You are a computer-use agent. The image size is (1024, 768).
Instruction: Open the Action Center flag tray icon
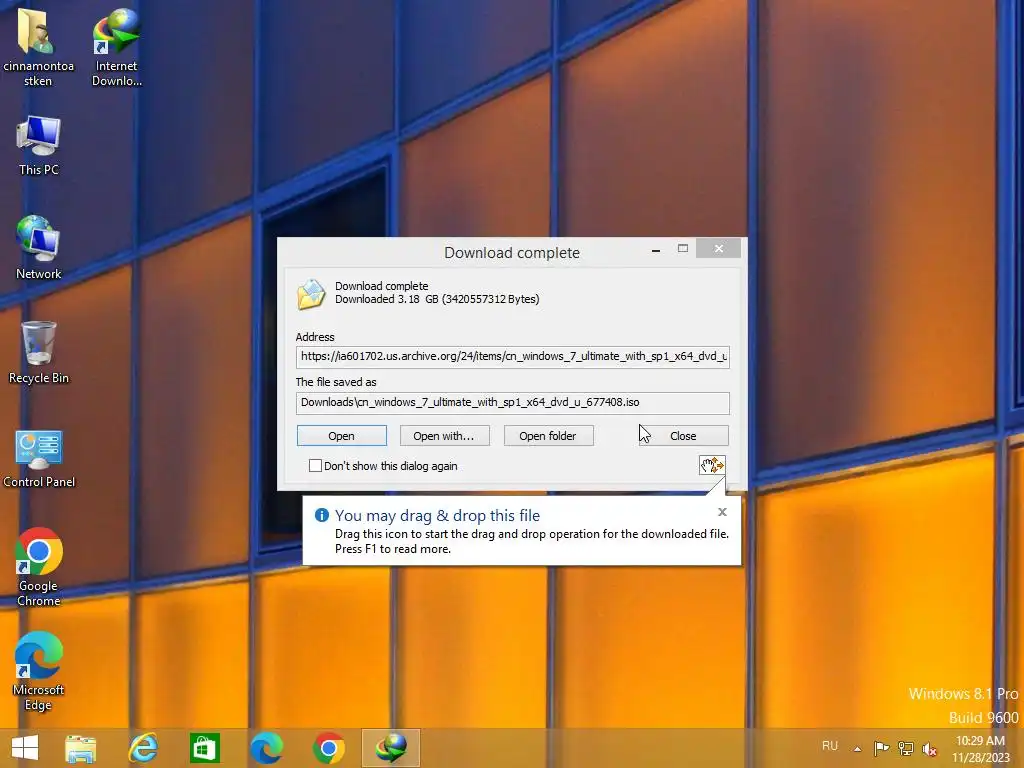[x=881, y=748]
